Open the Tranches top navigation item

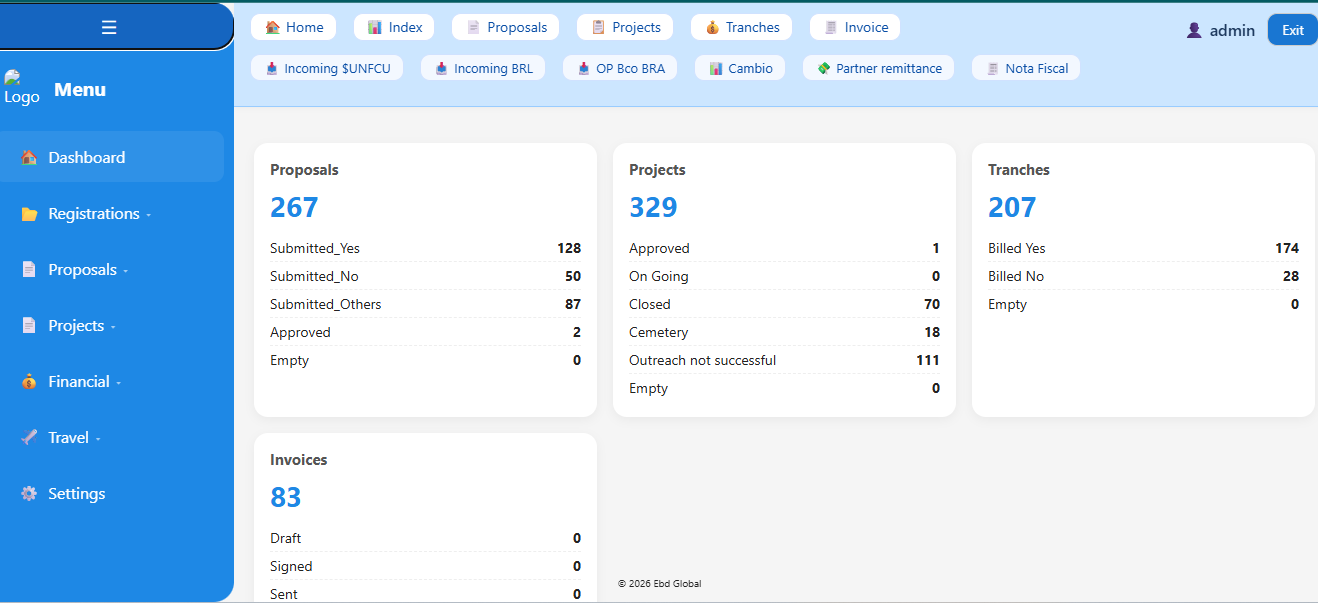[741, 27]
